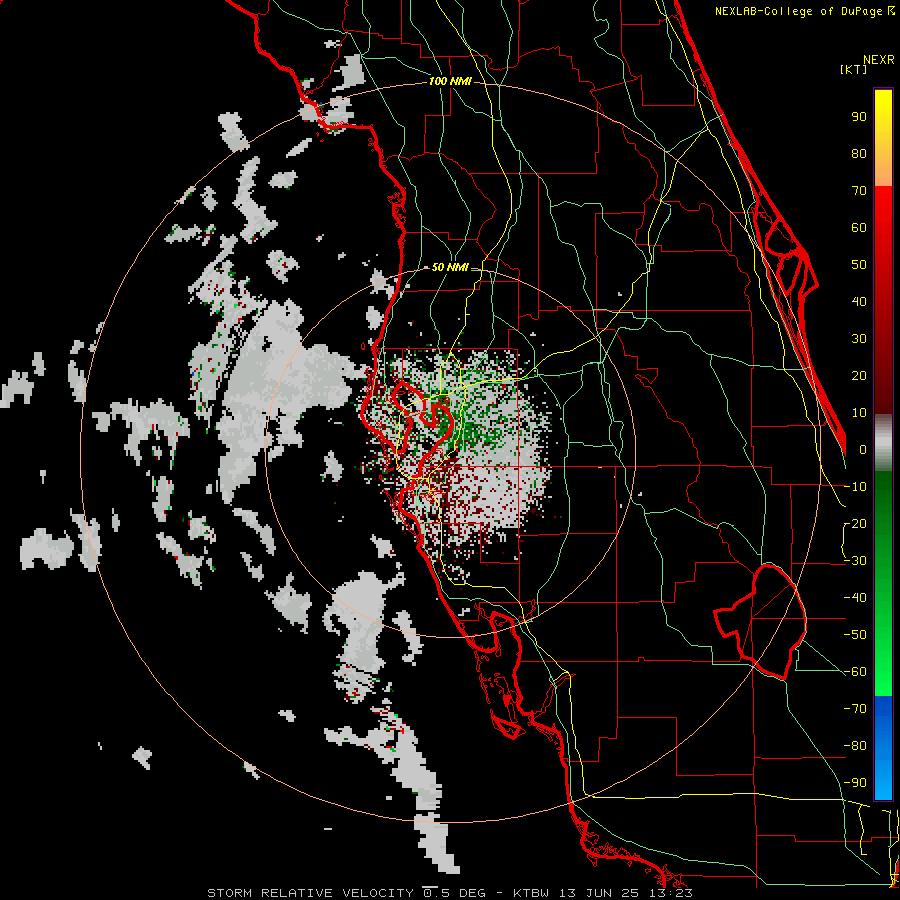Click the positive 60 knot scale label
The image size is (900, 900).
pyautogui.click(x=859, y=227)
